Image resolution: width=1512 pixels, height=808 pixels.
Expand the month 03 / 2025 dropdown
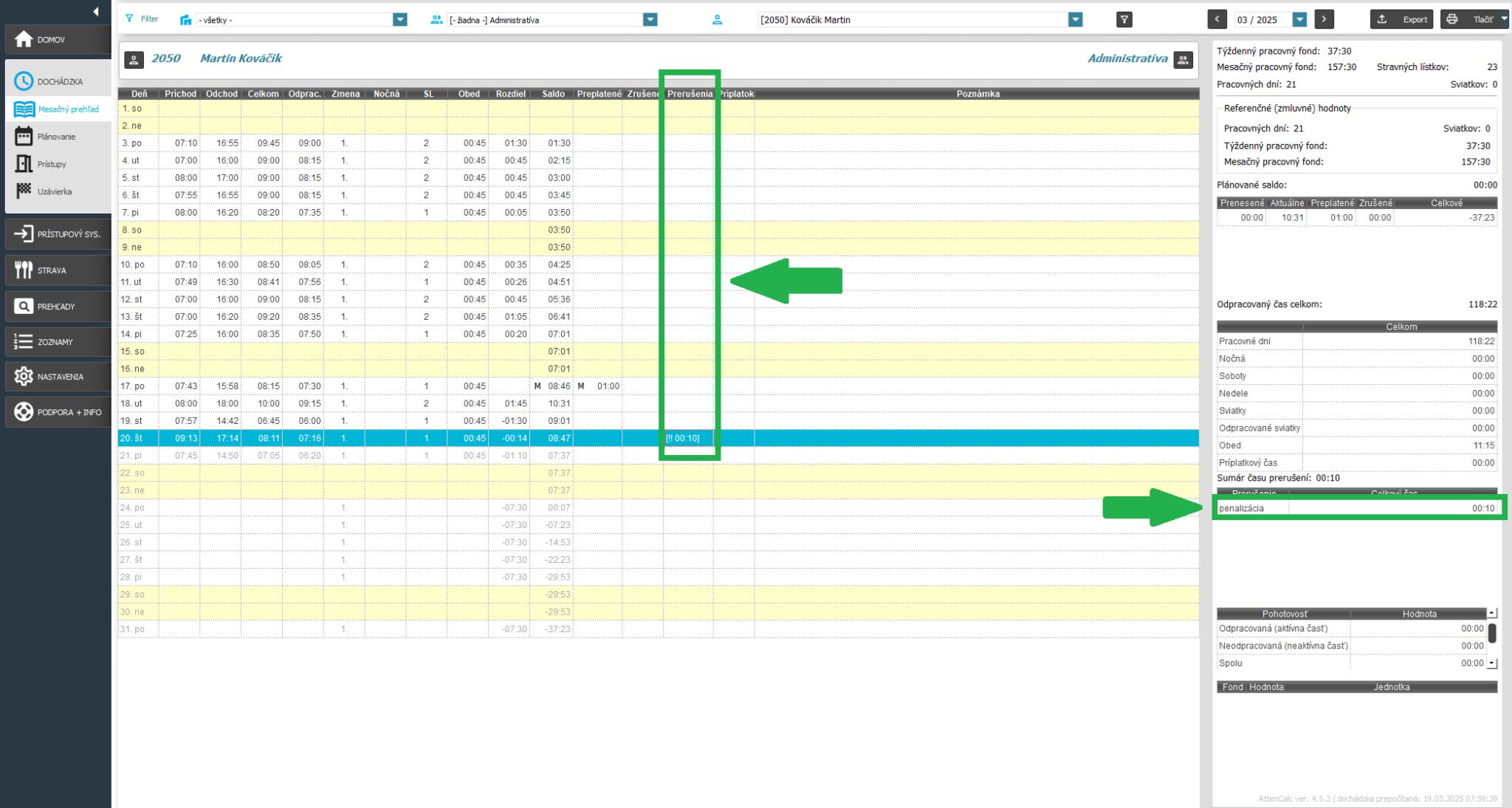[x=1299, y=20]
